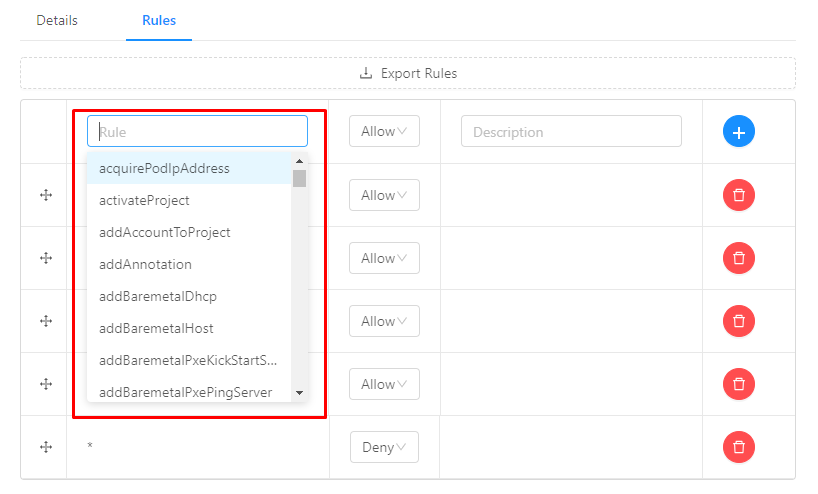This screenshot has height=494, width=818.
Task: Click the Export Rules download icon
Action: [366, 73]
